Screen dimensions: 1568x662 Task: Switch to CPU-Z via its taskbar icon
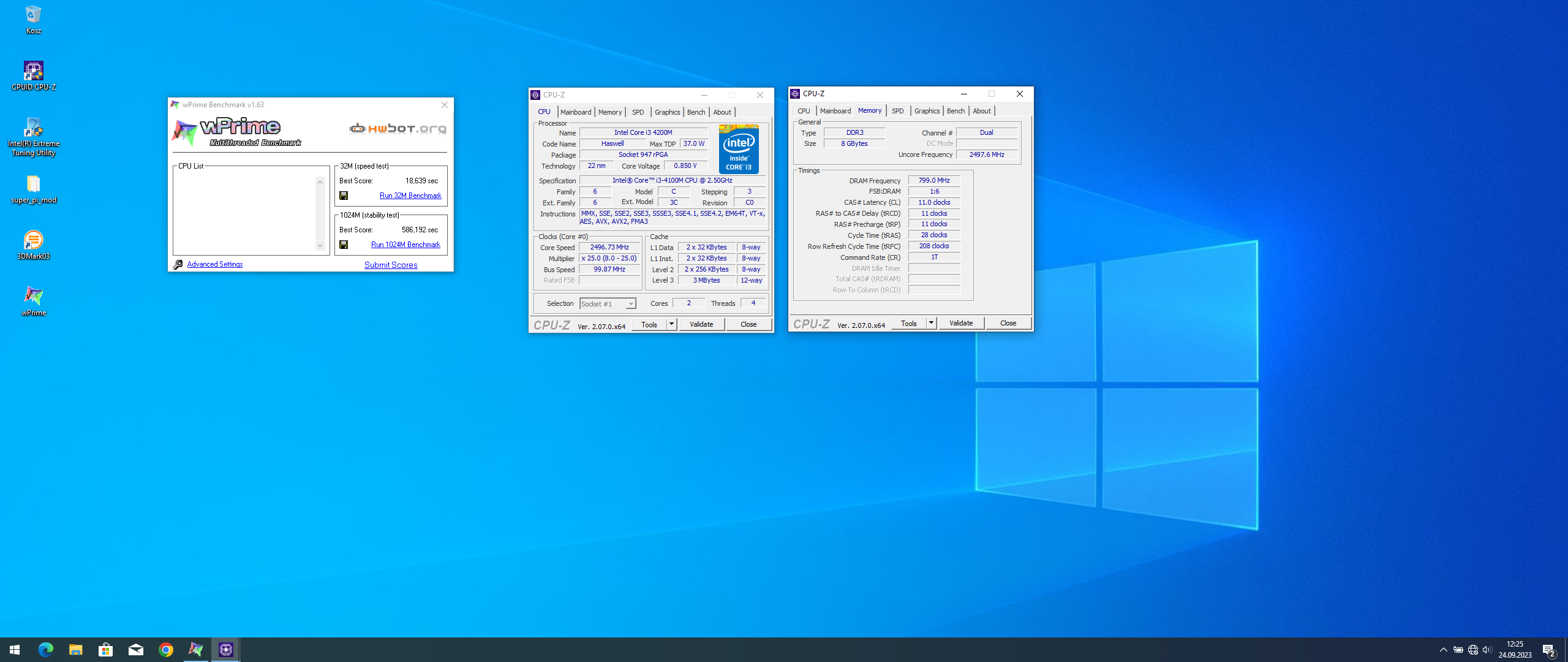click(x=225, y=650)
